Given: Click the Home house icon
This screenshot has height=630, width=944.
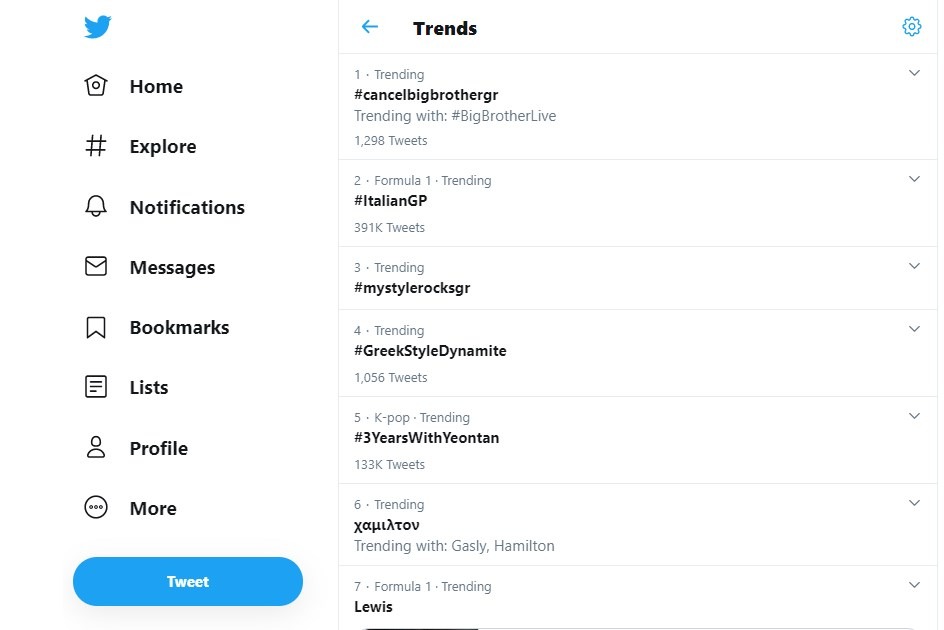Looking at the screenshot, I should [96, 86].
